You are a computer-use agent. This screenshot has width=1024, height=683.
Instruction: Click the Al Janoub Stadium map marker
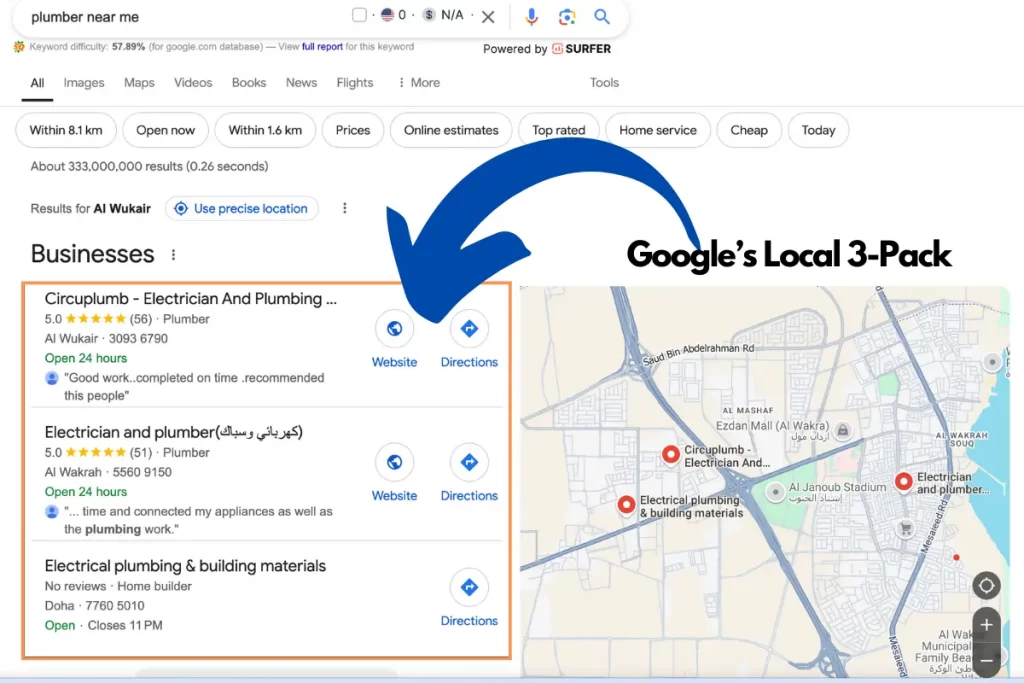775,491
